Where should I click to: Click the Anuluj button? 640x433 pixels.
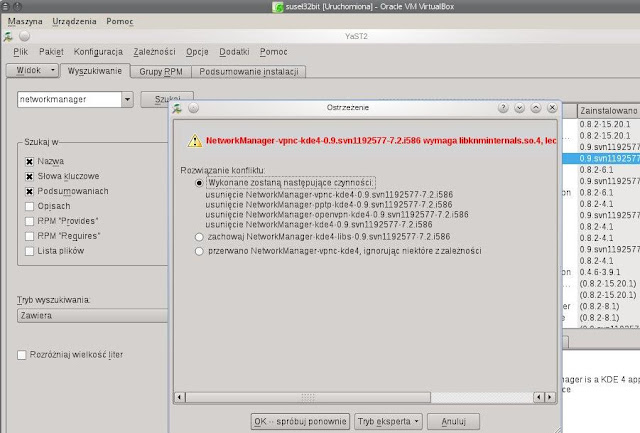453,422
